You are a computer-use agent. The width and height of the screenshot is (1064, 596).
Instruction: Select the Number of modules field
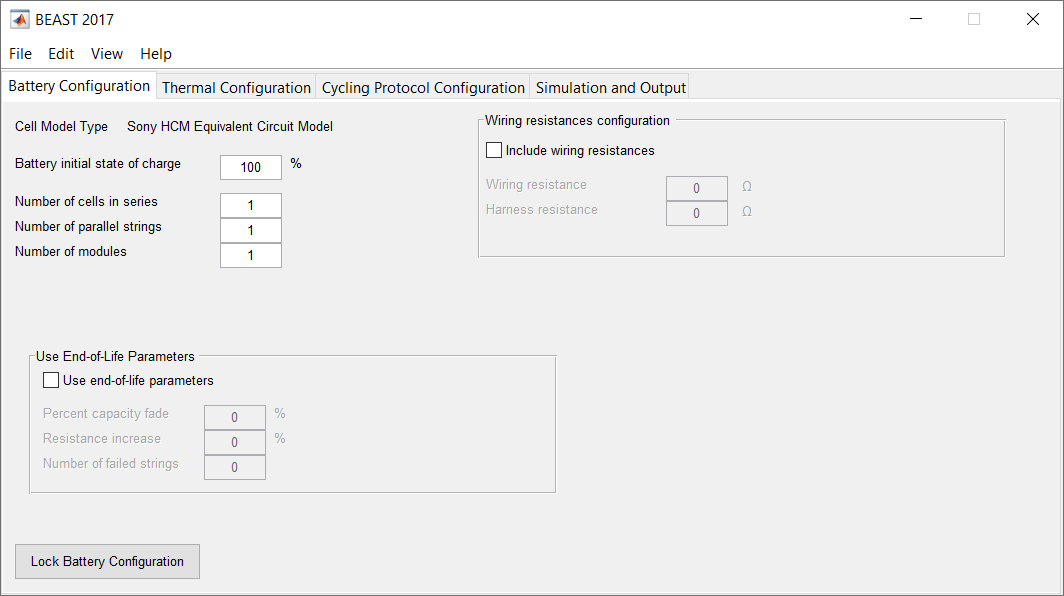[x=250, y=255]
